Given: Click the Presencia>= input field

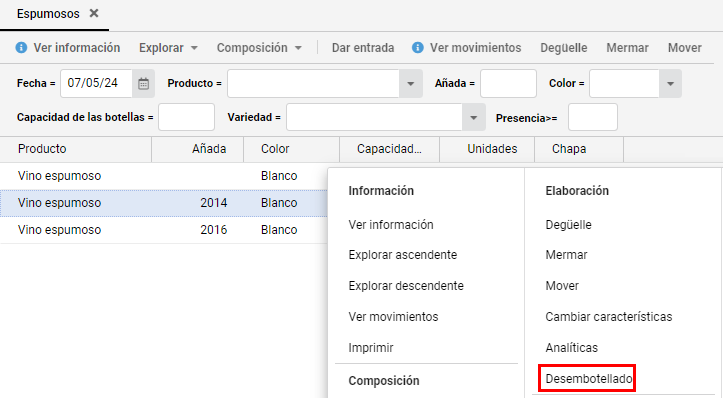Looking at the screenshot, I should (x=593, y=117).
